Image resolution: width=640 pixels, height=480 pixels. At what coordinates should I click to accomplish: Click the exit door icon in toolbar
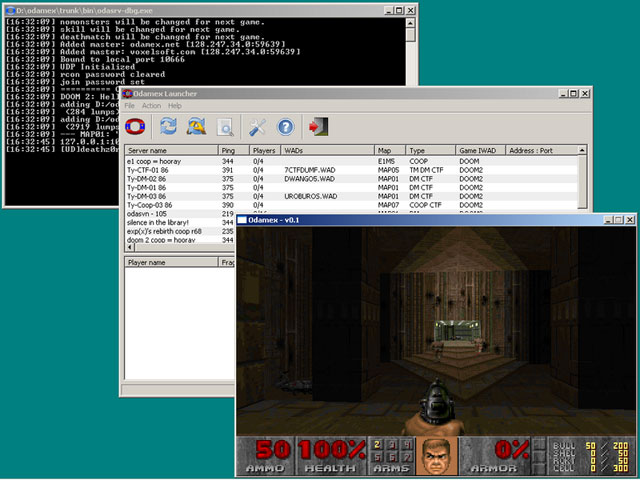tap(319, 126)
